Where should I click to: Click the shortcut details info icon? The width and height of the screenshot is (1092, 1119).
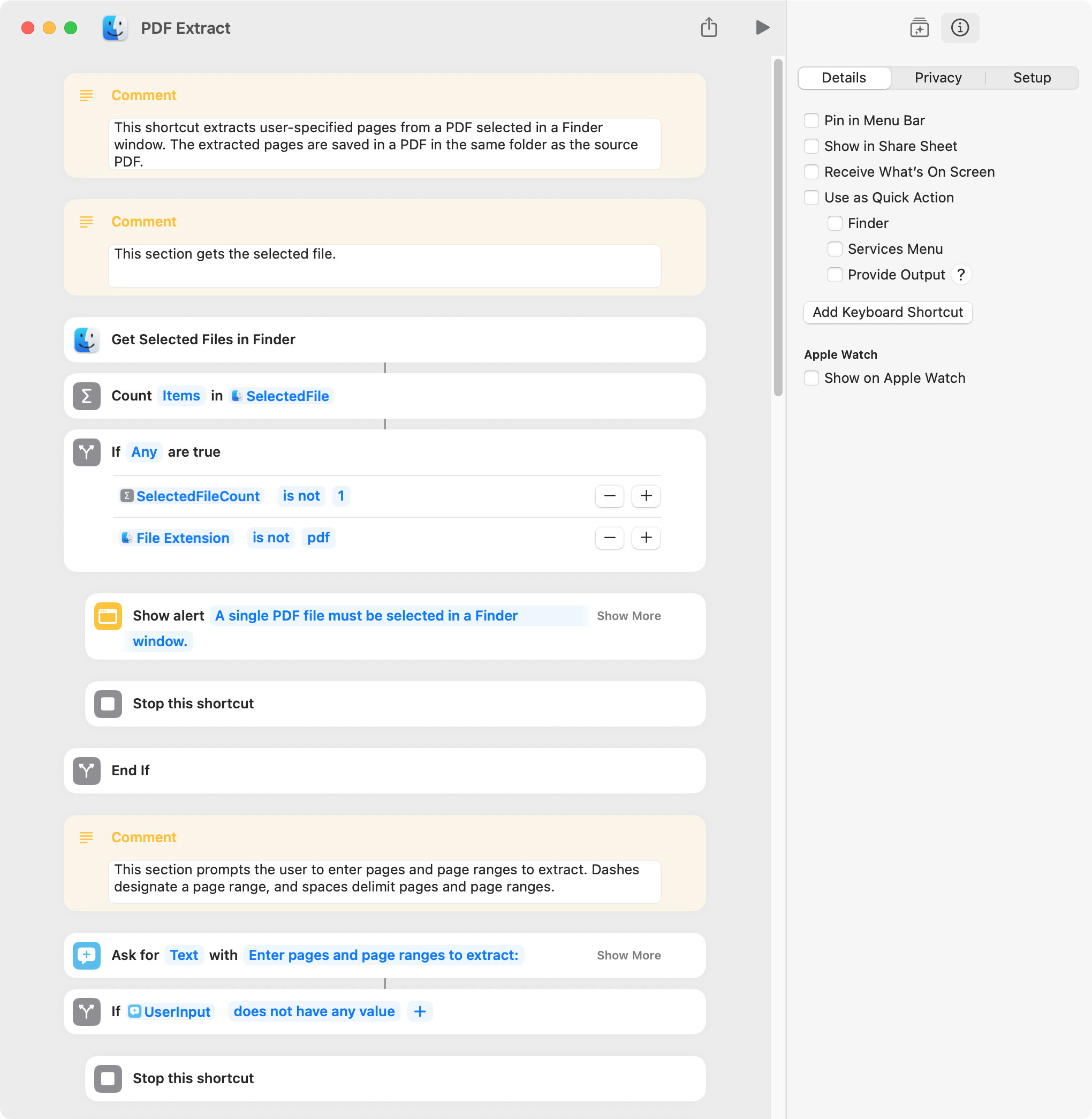point(959,27)
